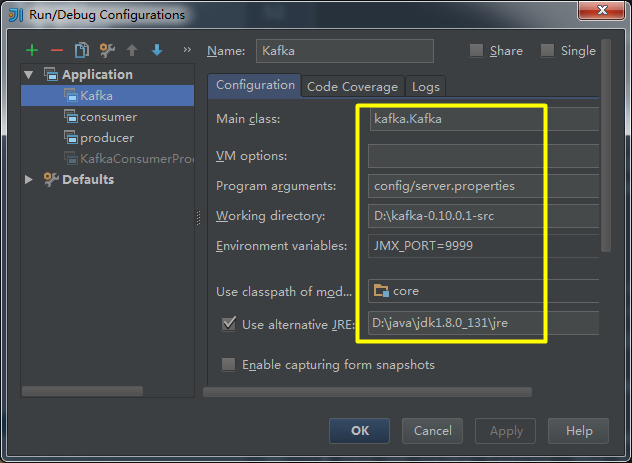Click the producer configuration icon

click(71, 137)
